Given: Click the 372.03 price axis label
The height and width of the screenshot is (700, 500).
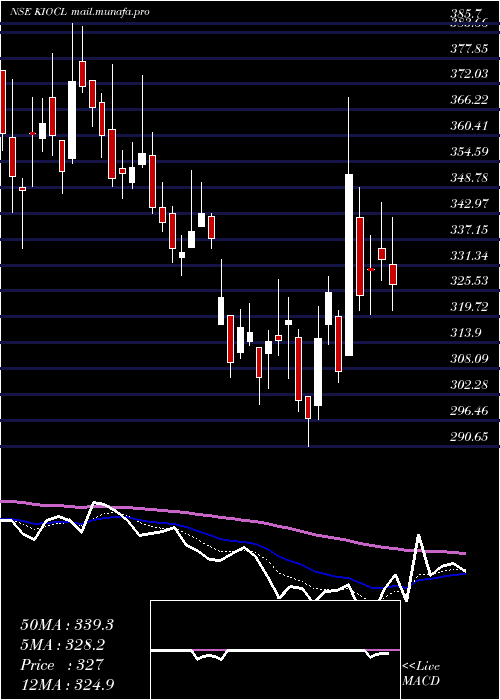Looking at the screenshot, I should (469, 74).
